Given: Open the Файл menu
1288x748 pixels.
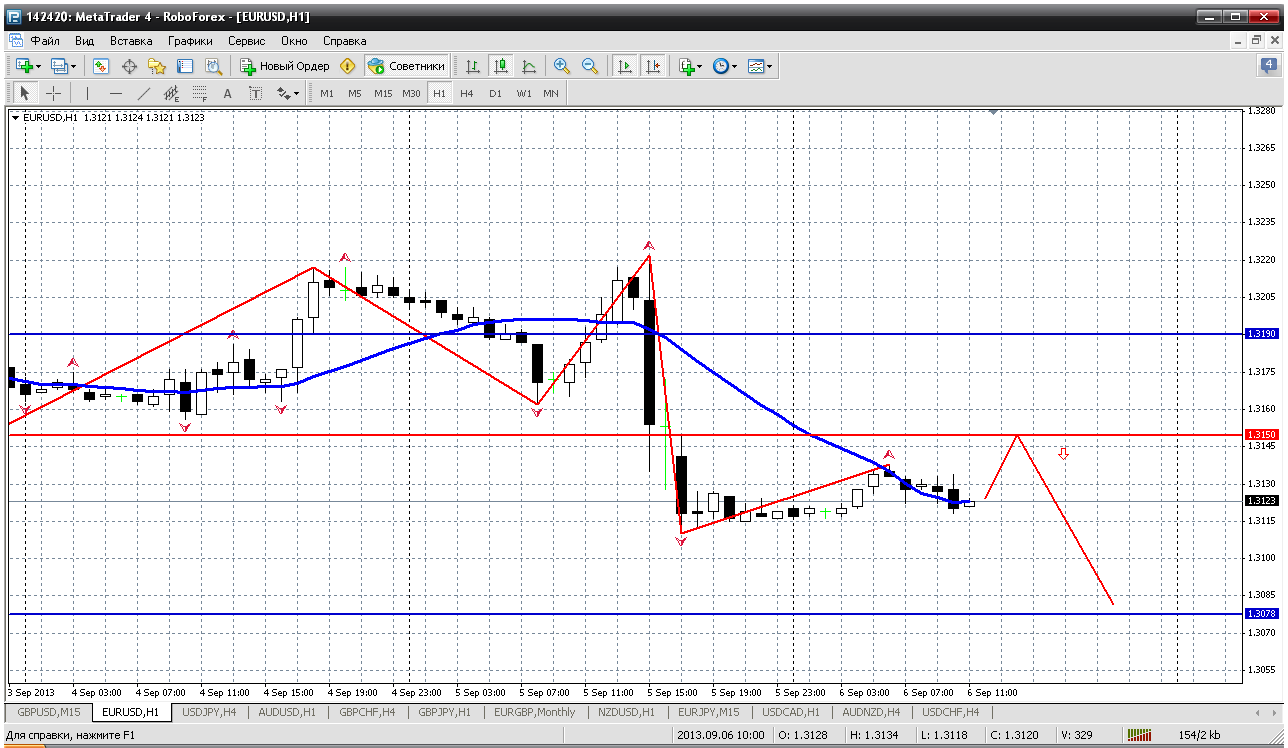Looking at the screenshot, I should [x=45, y=41].
